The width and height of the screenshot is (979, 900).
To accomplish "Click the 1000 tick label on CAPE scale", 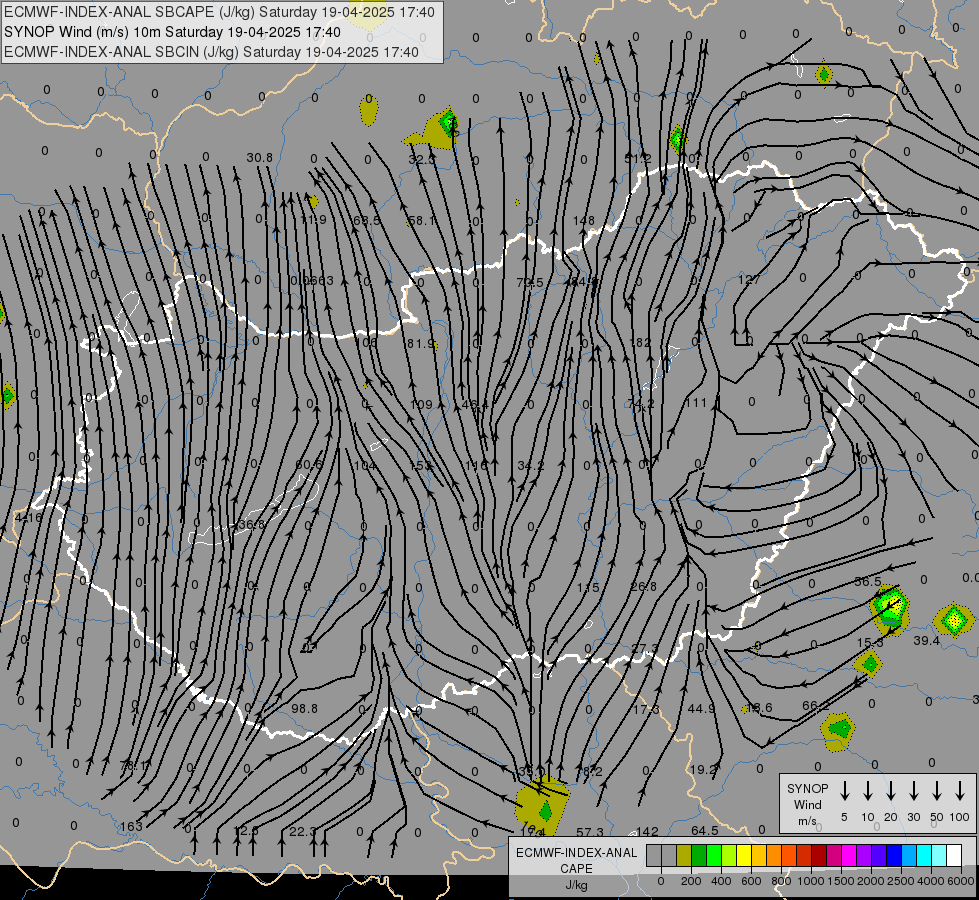I will [810, 881].
